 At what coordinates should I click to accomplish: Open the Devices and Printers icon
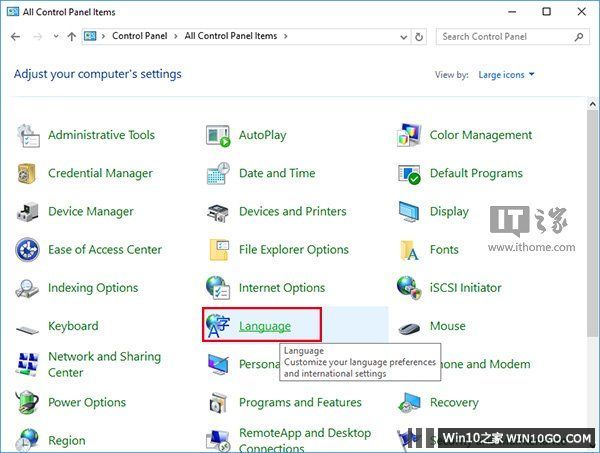tap(218, 213)
